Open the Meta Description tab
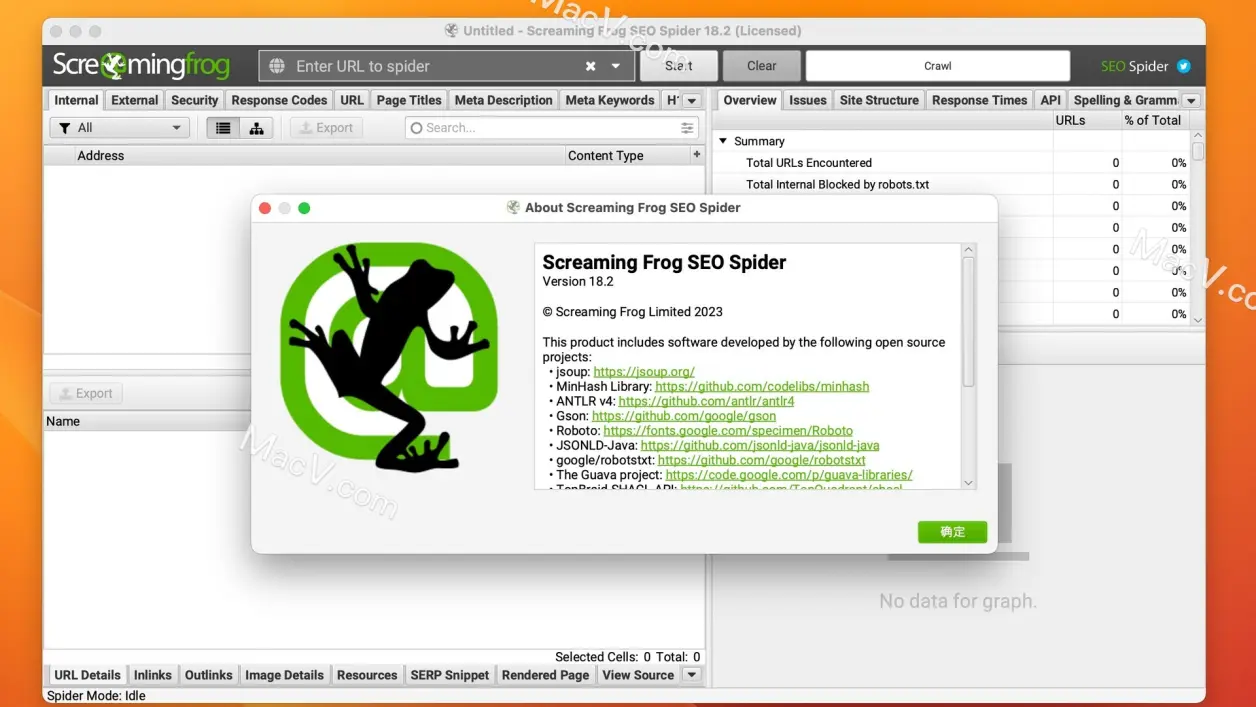Viewport: 1256px width, 707px height. coord(503,100)
